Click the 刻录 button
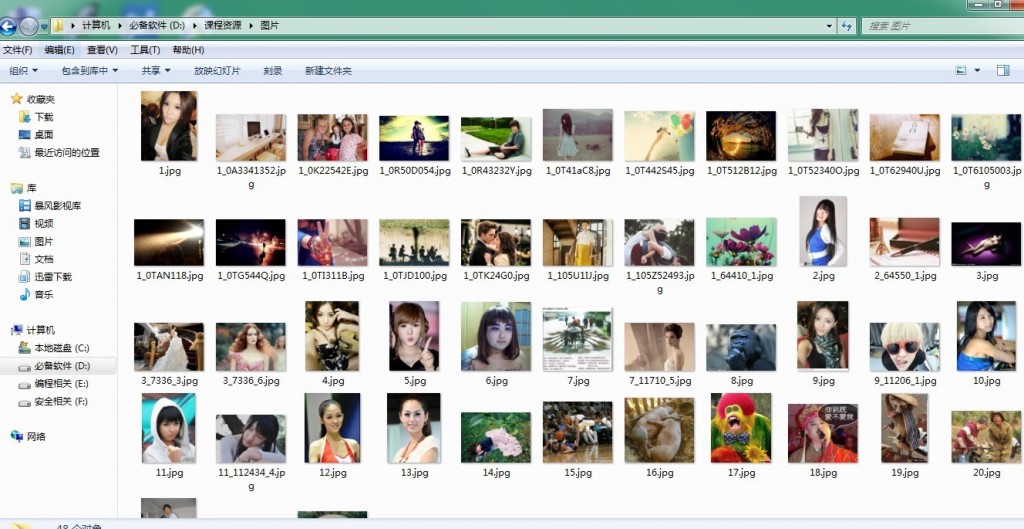The height and width of the screenshot is (529, 1024). 273,71
